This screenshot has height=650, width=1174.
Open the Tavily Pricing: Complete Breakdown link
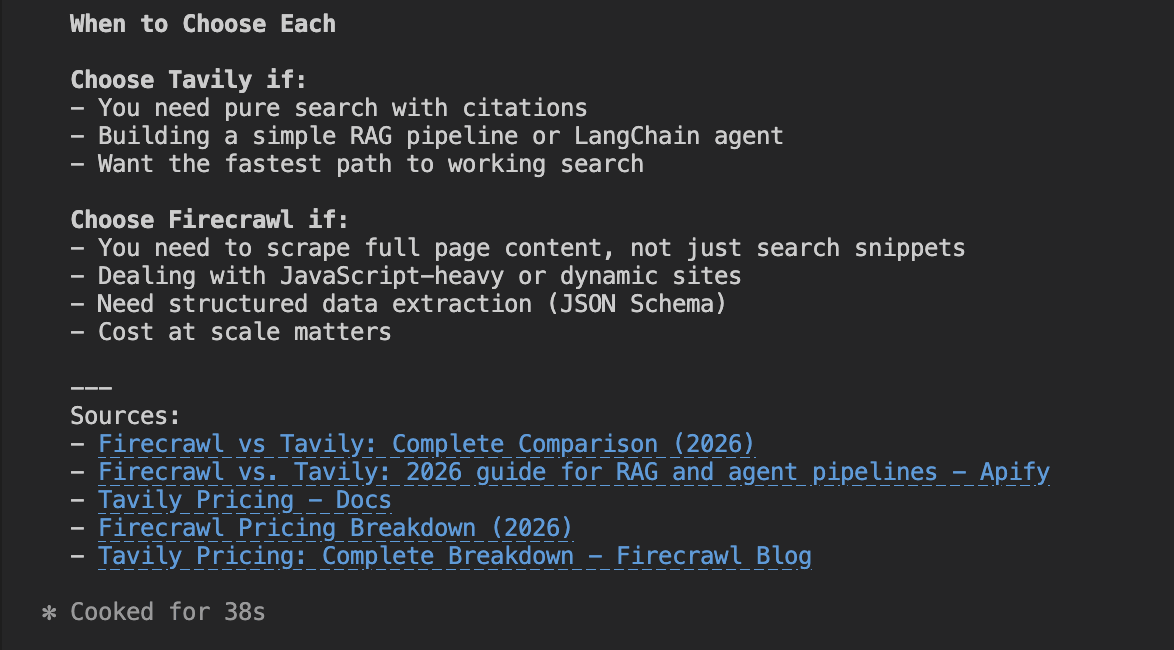point(454,556)
